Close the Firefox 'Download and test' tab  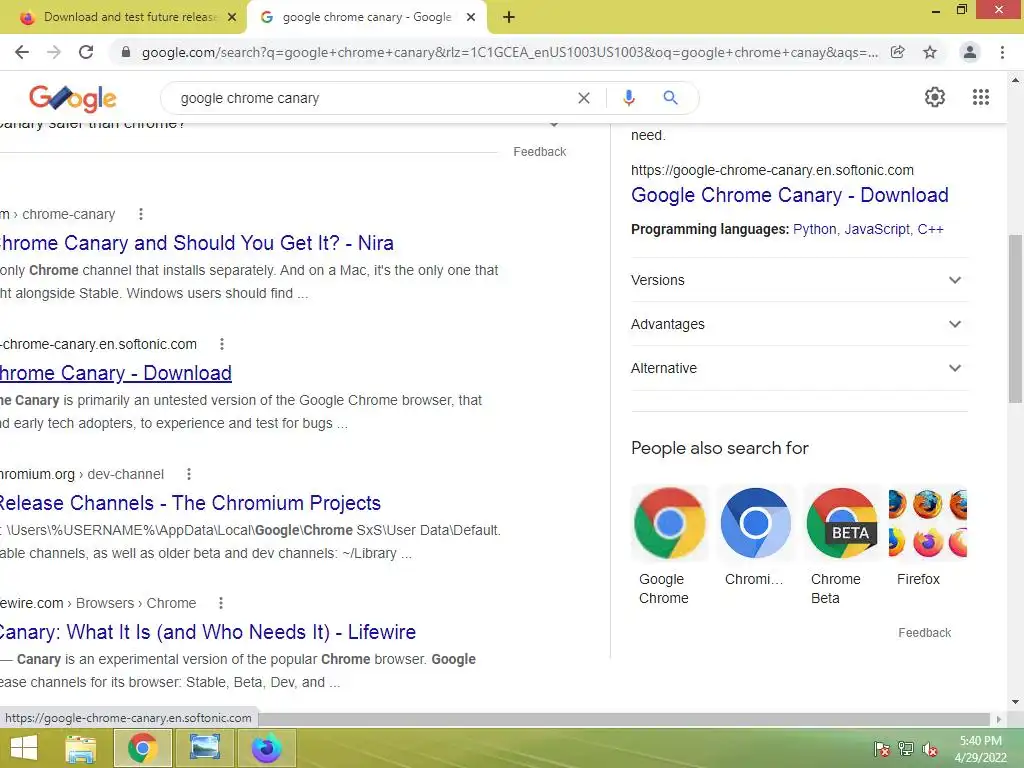click(x=232, y=18)
